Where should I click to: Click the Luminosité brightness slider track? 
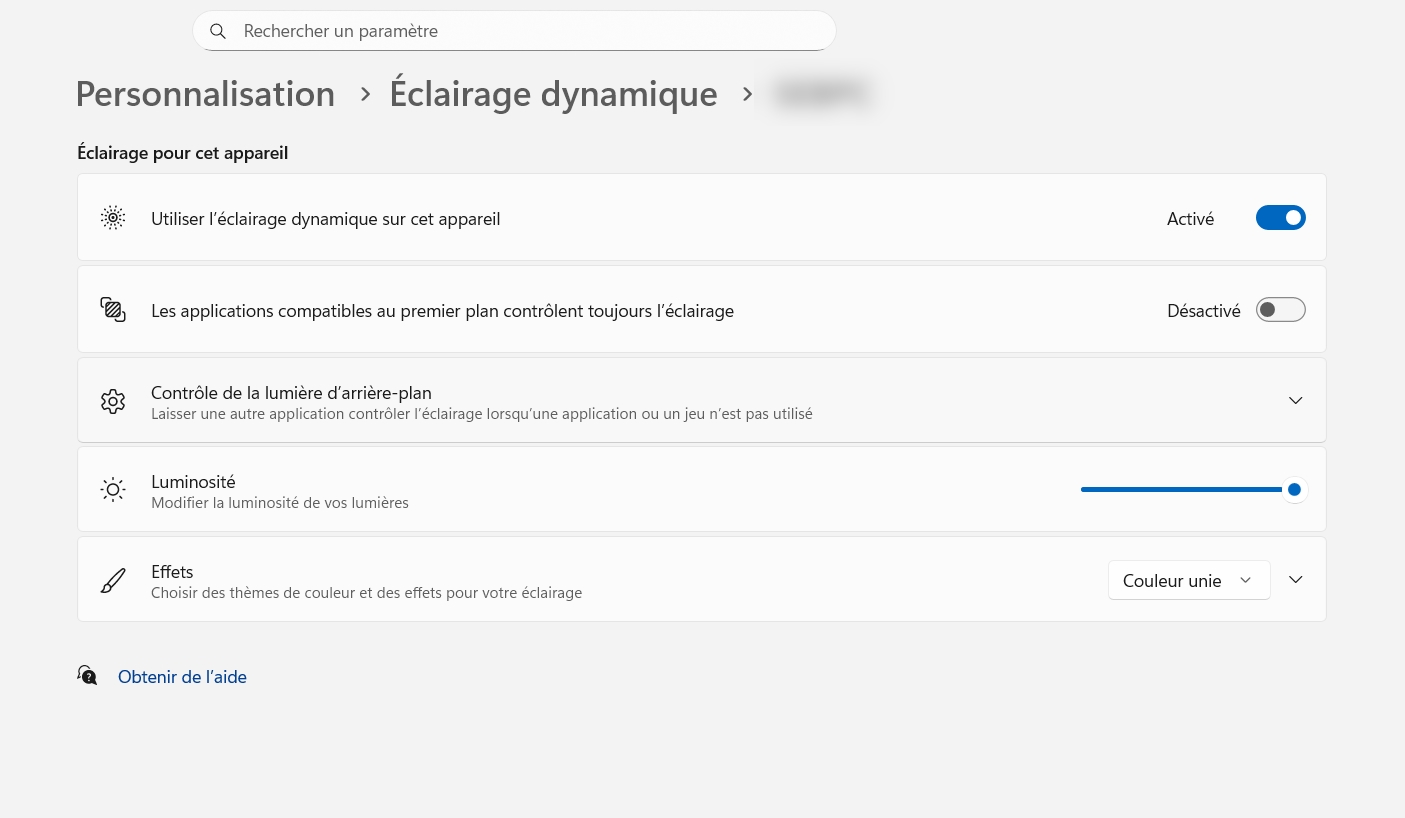point(1180,490)
